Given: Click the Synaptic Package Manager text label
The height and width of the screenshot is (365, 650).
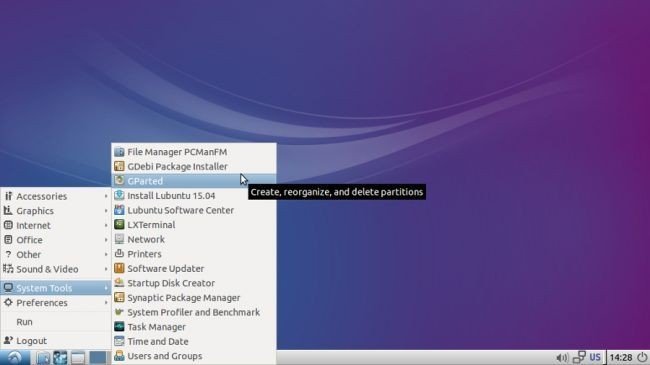Looking at the screenshot, I should tap(184, 297).
